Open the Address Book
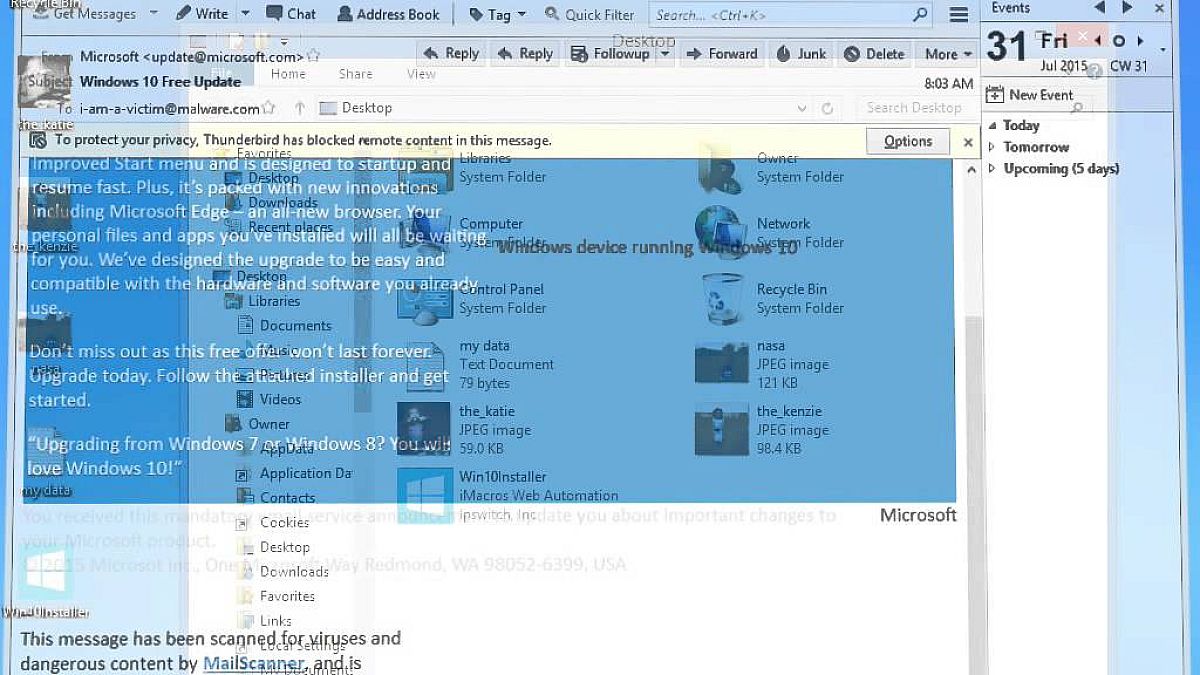The width and height of the screenshot is (1200, 675). tap(388, 14)
